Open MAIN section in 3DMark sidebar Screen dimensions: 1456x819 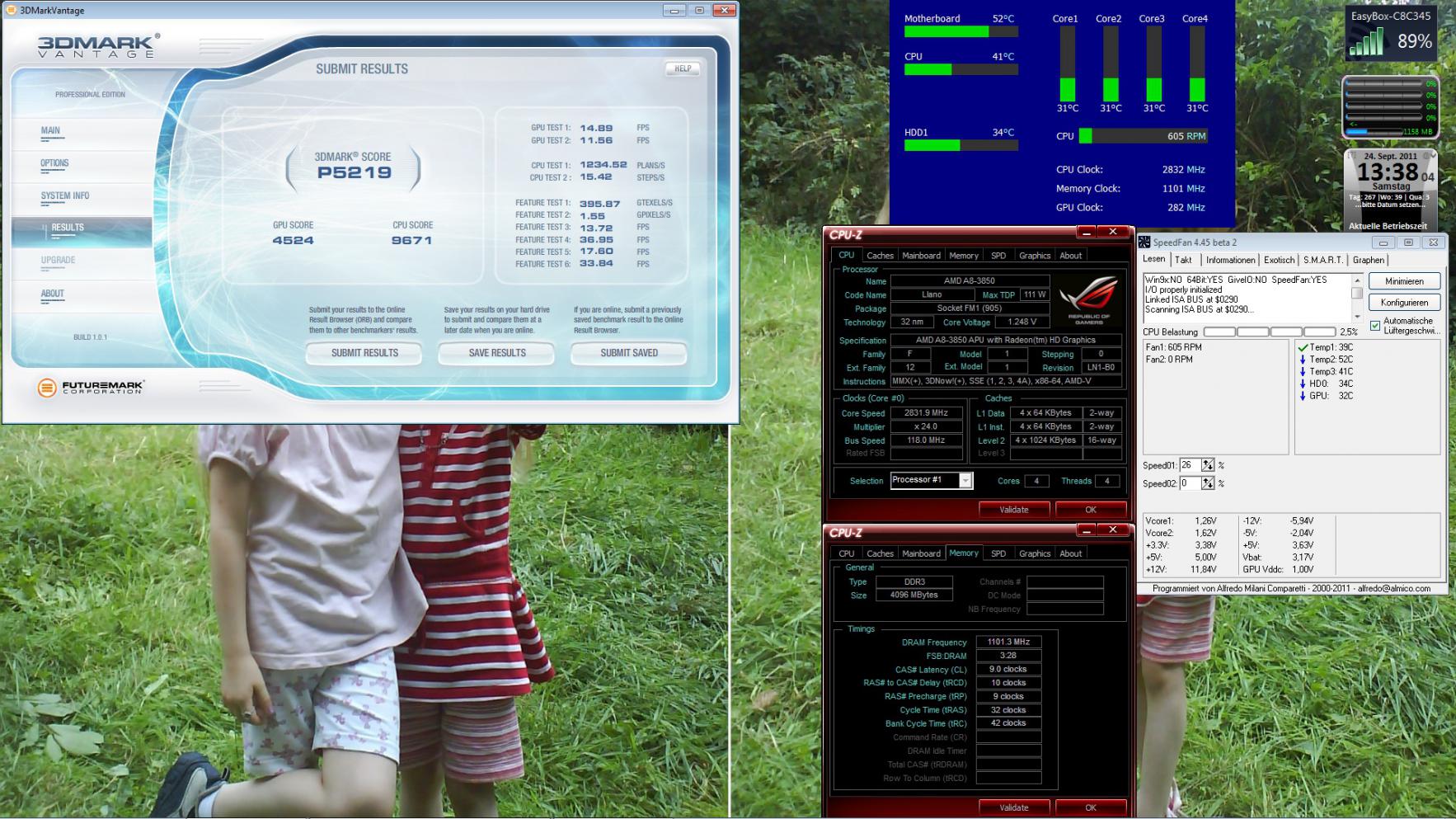pos(50,130)
